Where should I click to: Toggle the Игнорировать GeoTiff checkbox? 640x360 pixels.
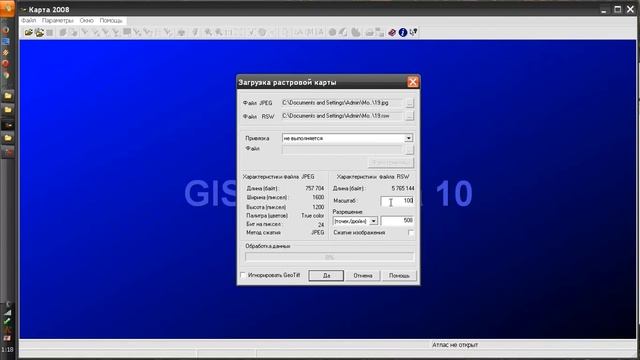[x=243, y=275]
